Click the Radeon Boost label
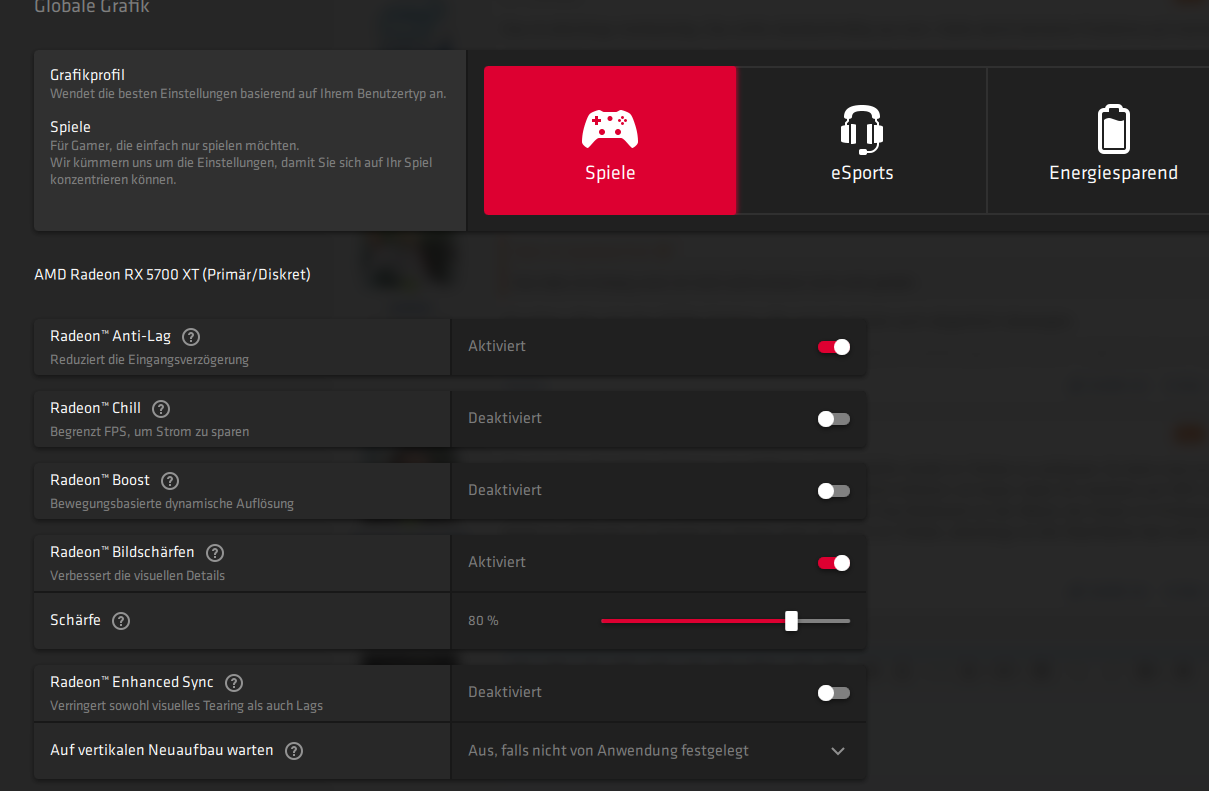1209x791 pixels. click(x=100, y=481)
